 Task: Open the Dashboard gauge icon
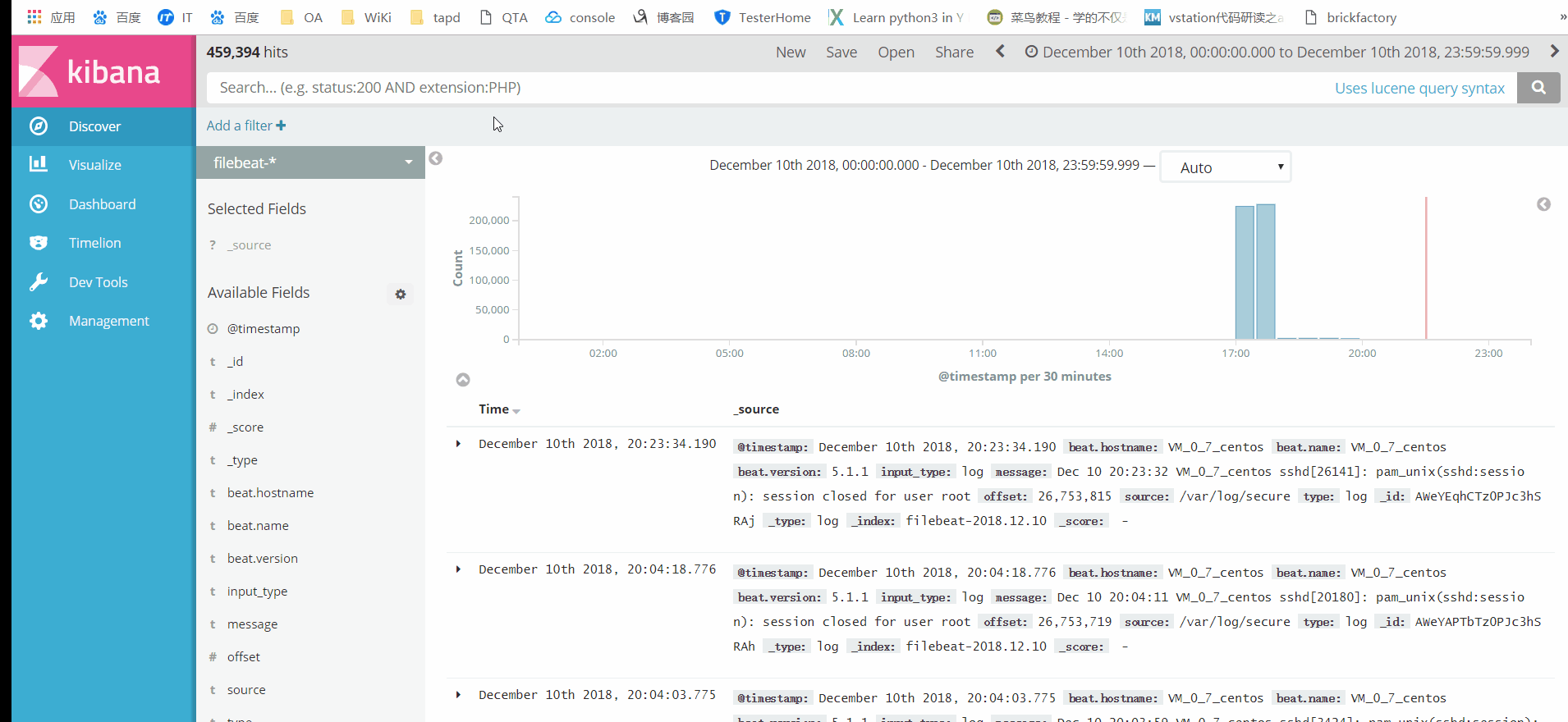pos(39,204)
